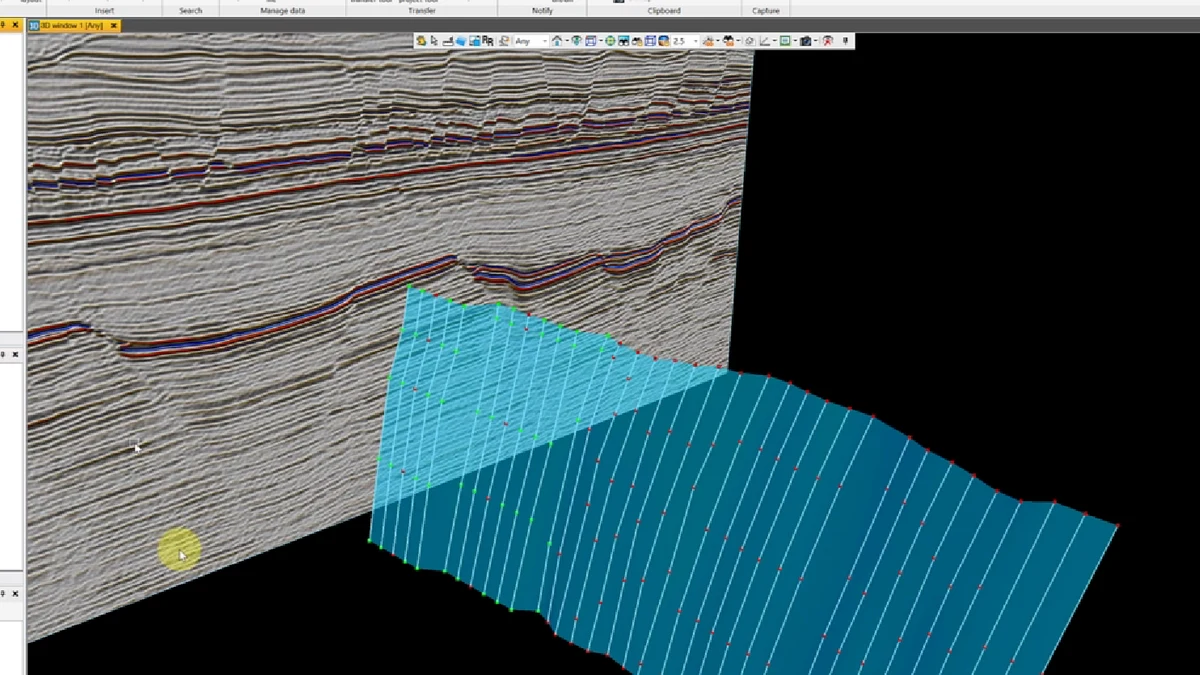Click the image layer toolbar icon
The image size is (1200, 675).
475,41
